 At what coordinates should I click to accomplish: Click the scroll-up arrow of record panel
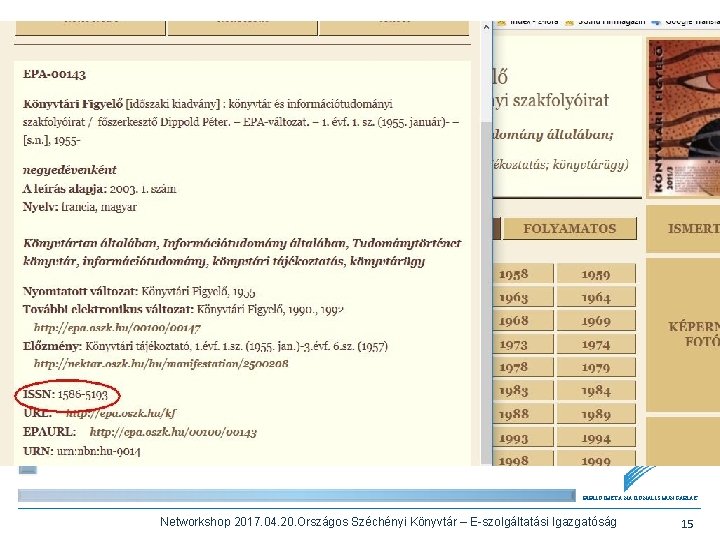click(486, 27)
